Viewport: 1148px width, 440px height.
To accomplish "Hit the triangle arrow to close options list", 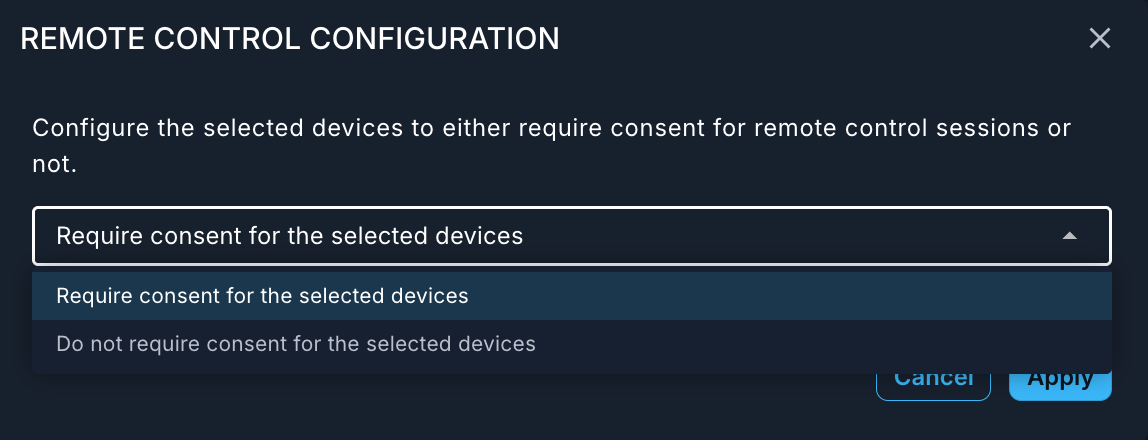I will (1069, 236).
